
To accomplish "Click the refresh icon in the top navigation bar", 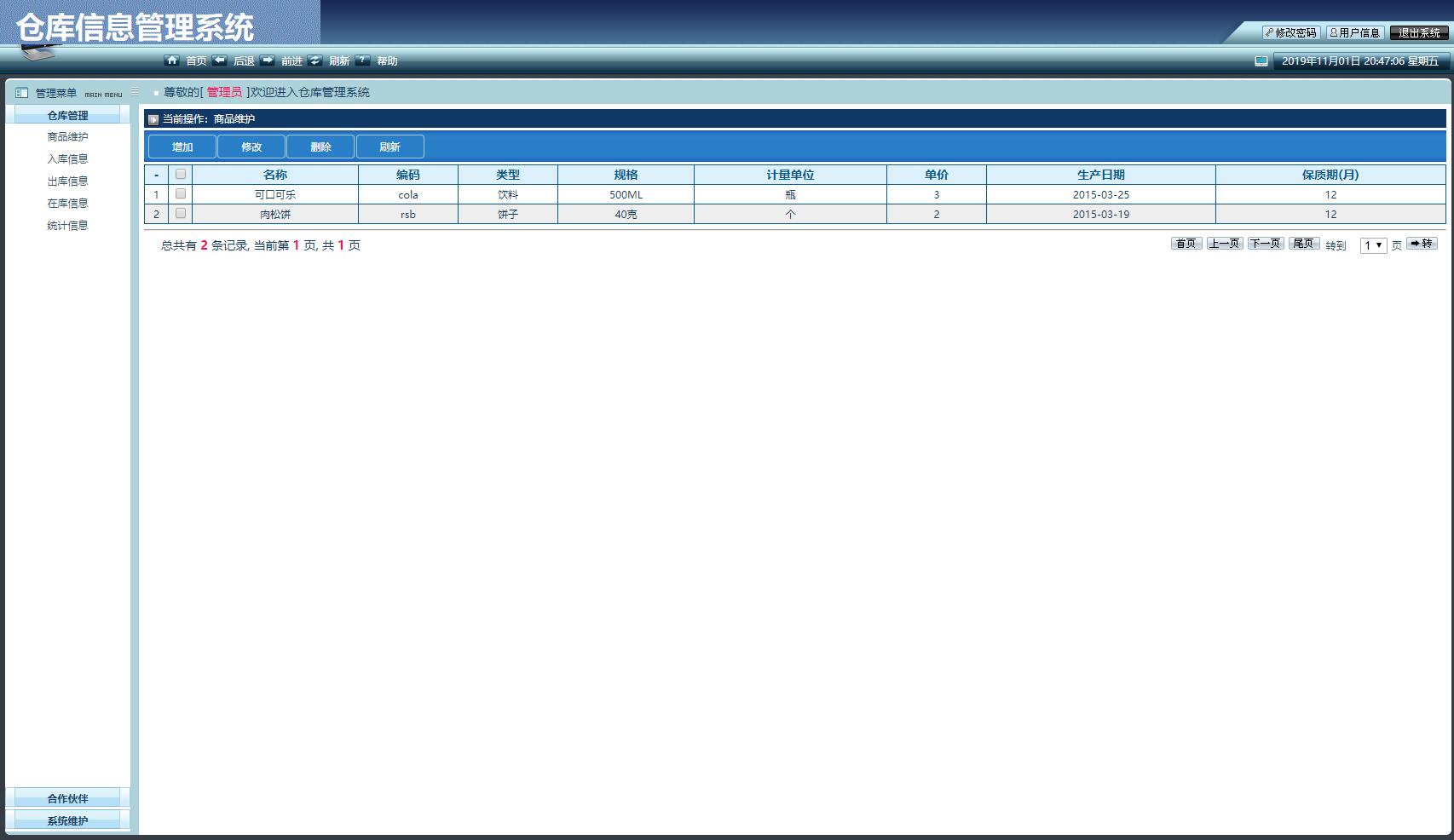I will click(x=315, y=60).
